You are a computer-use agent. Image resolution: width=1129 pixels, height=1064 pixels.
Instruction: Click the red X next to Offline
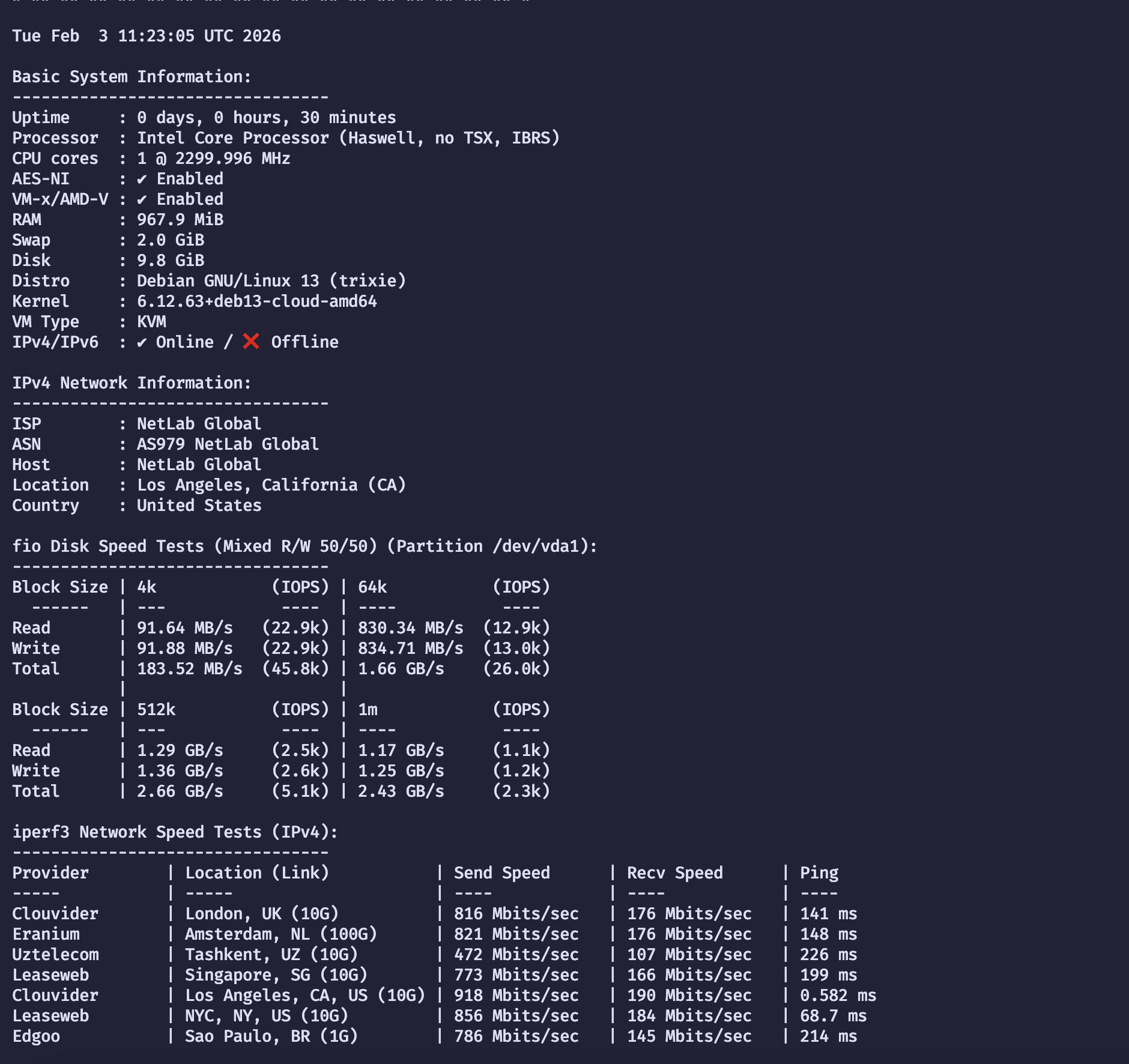(251, 342)
